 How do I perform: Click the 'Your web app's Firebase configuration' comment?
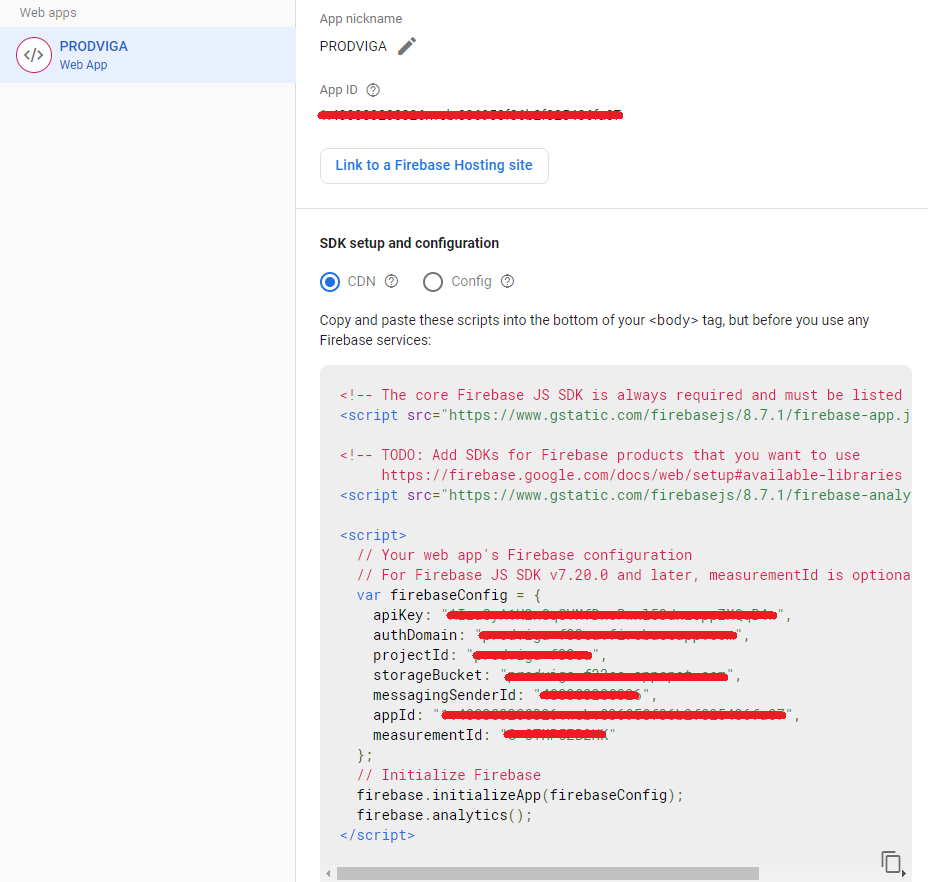pos(524,555)
